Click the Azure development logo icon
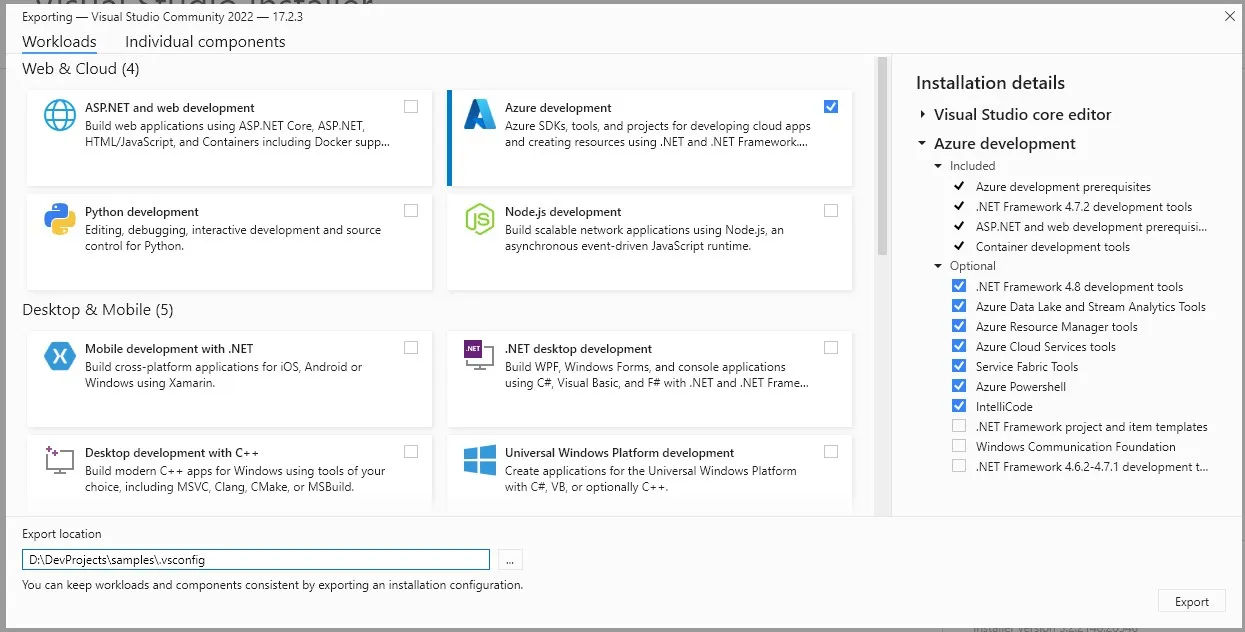The width and height of the screenshot is (1245, 632). pos(480,115)
